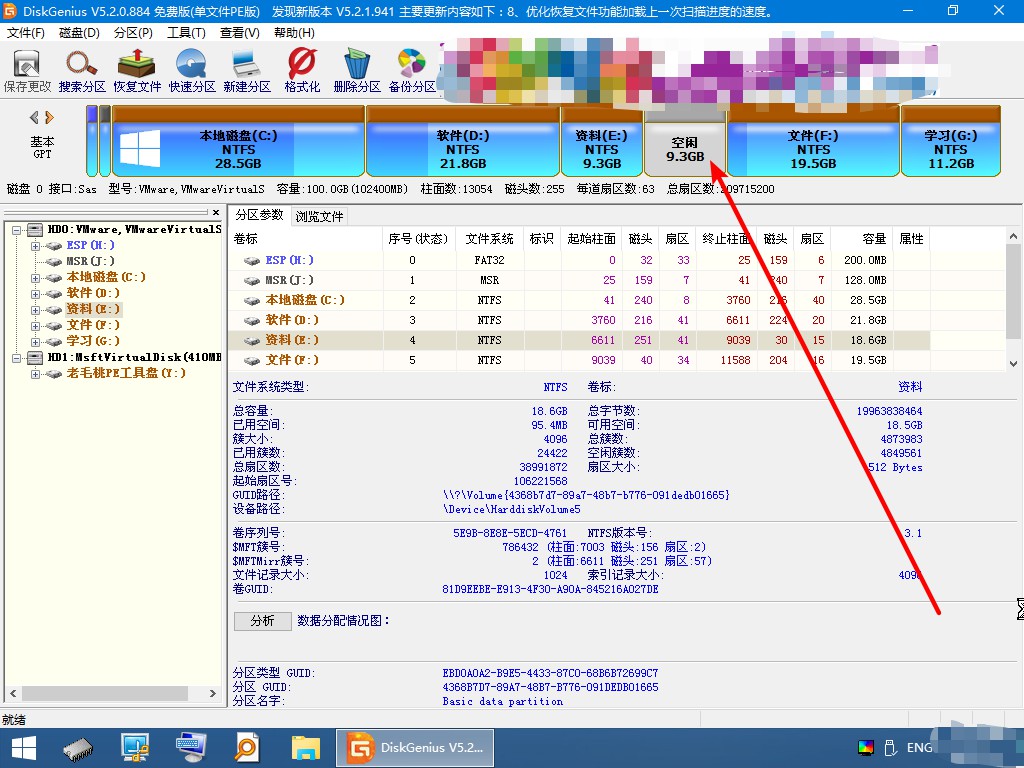The width and height of the screenshot is (1024, 768).
Task: Select the 学习(G:) block in disk map
Action: tap(951, 142)
